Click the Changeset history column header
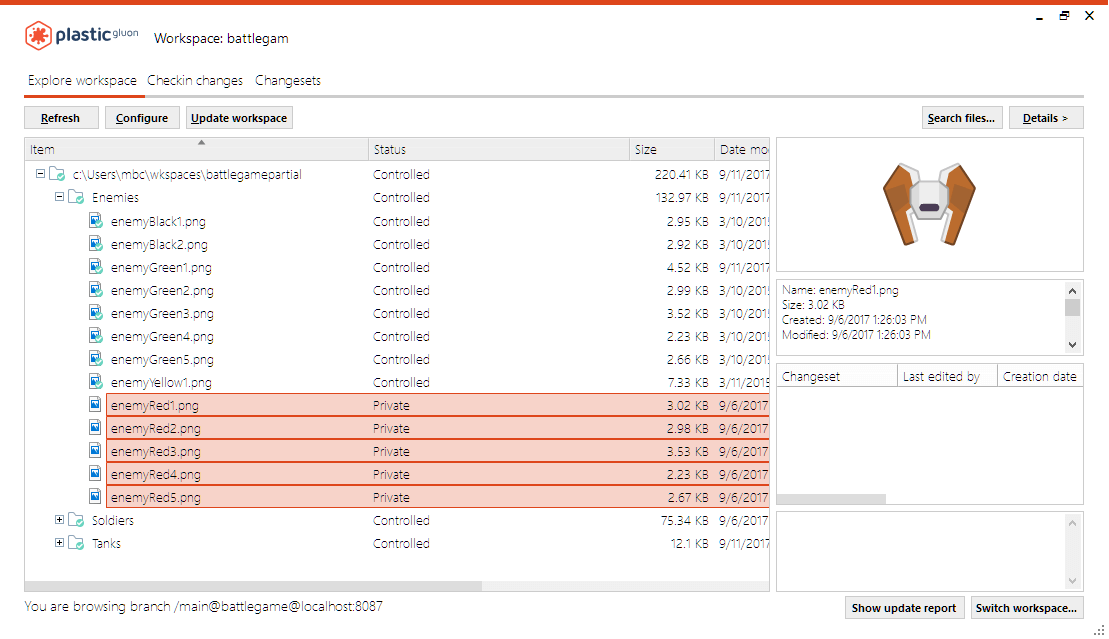The height and width of the screenshot is (639, 1109). coord(837,376)
